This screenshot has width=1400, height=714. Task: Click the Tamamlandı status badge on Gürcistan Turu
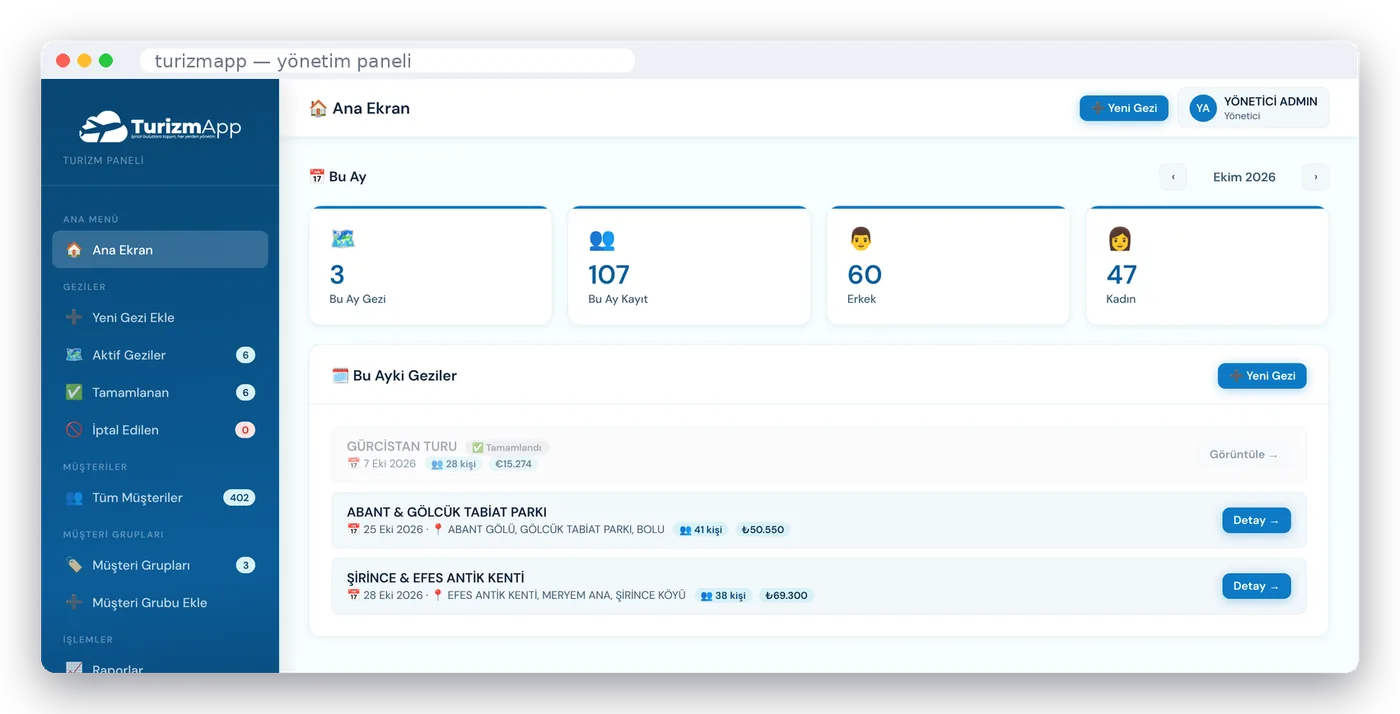pos(507,448)
